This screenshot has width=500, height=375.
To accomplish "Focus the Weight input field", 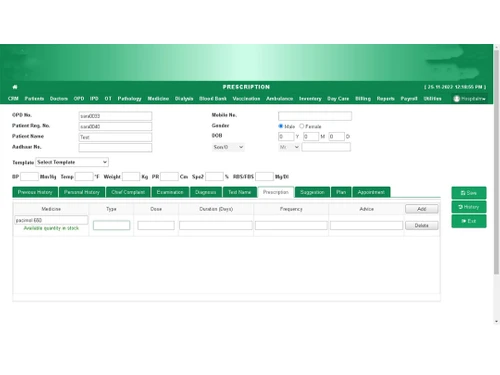I will (x=131, y=177).
